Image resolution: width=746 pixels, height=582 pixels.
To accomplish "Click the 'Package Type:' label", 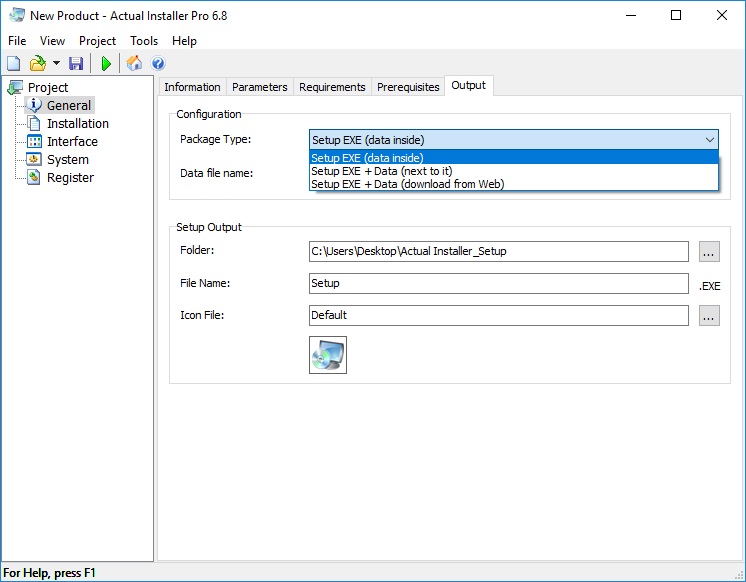I will [216, 139].
